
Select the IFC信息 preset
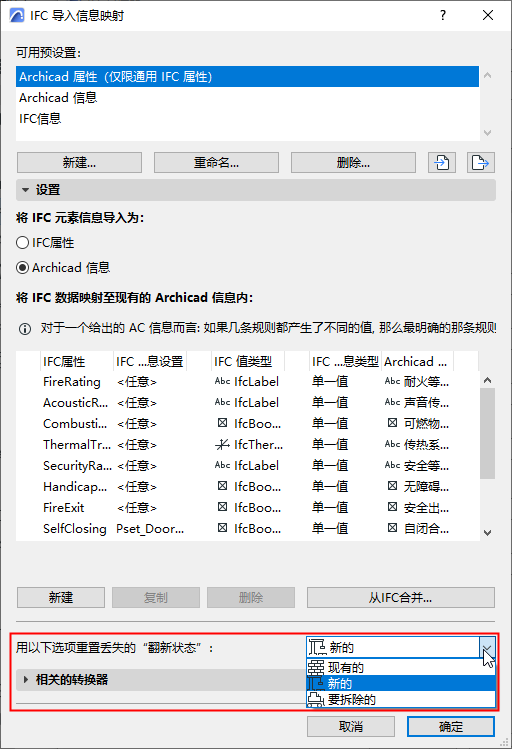tap(247, 118)
